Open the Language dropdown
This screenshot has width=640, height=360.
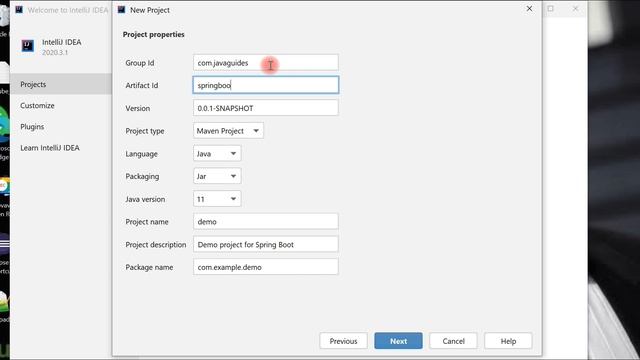(217, 154)
